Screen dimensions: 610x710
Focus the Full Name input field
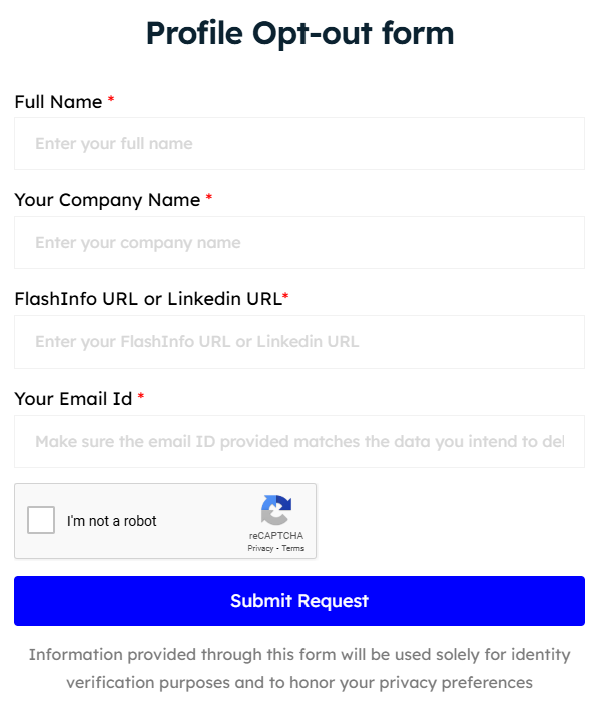(x=299, y=144)
